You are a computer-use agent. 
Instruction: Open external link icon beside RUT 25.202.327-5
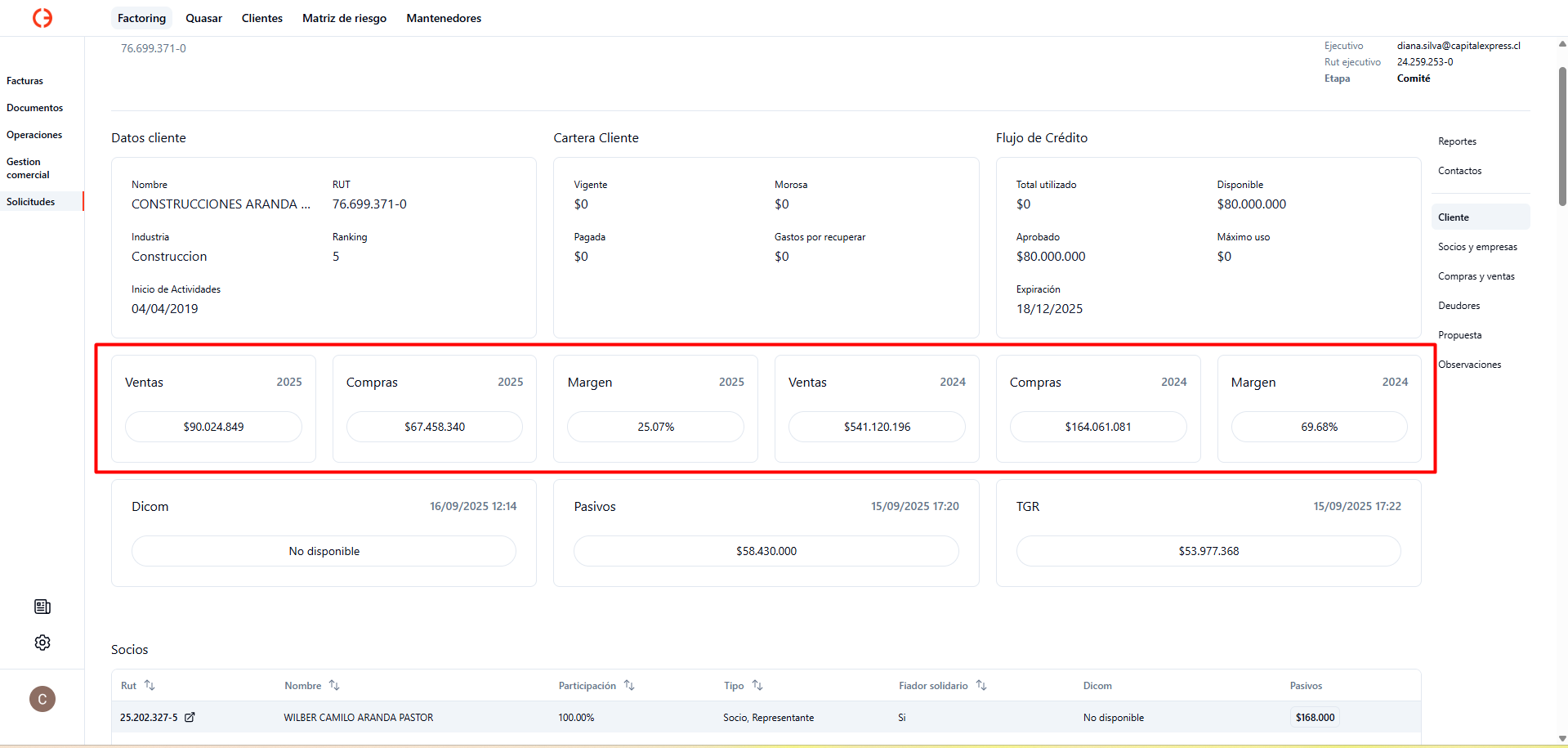coord(190,718)
